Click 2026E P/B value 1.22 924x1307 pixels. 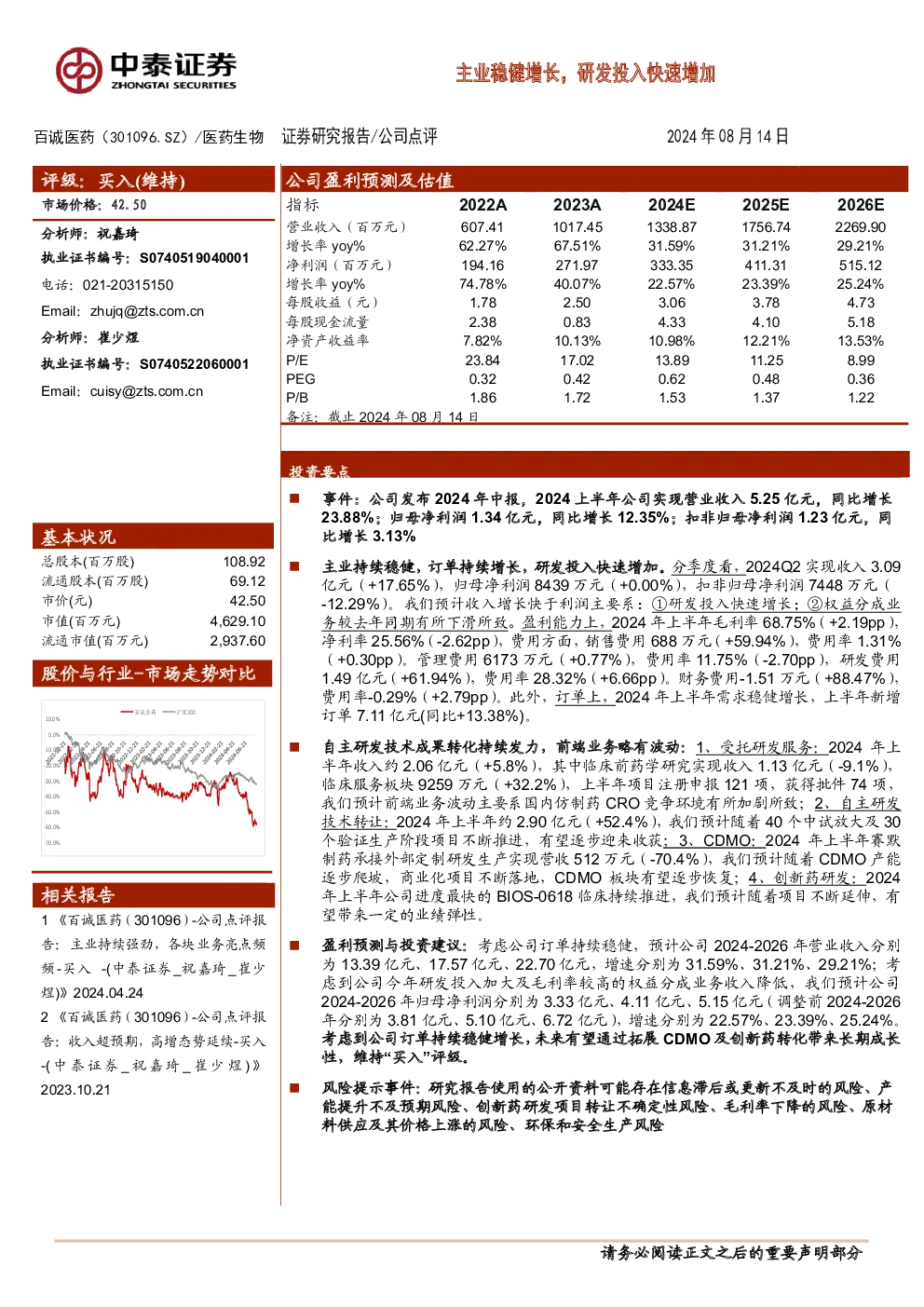pos(861,398)
